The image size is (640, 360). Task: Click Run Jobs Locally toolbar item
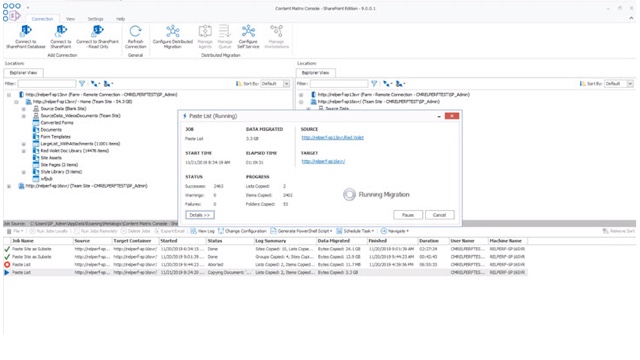[x=49, y=231]
